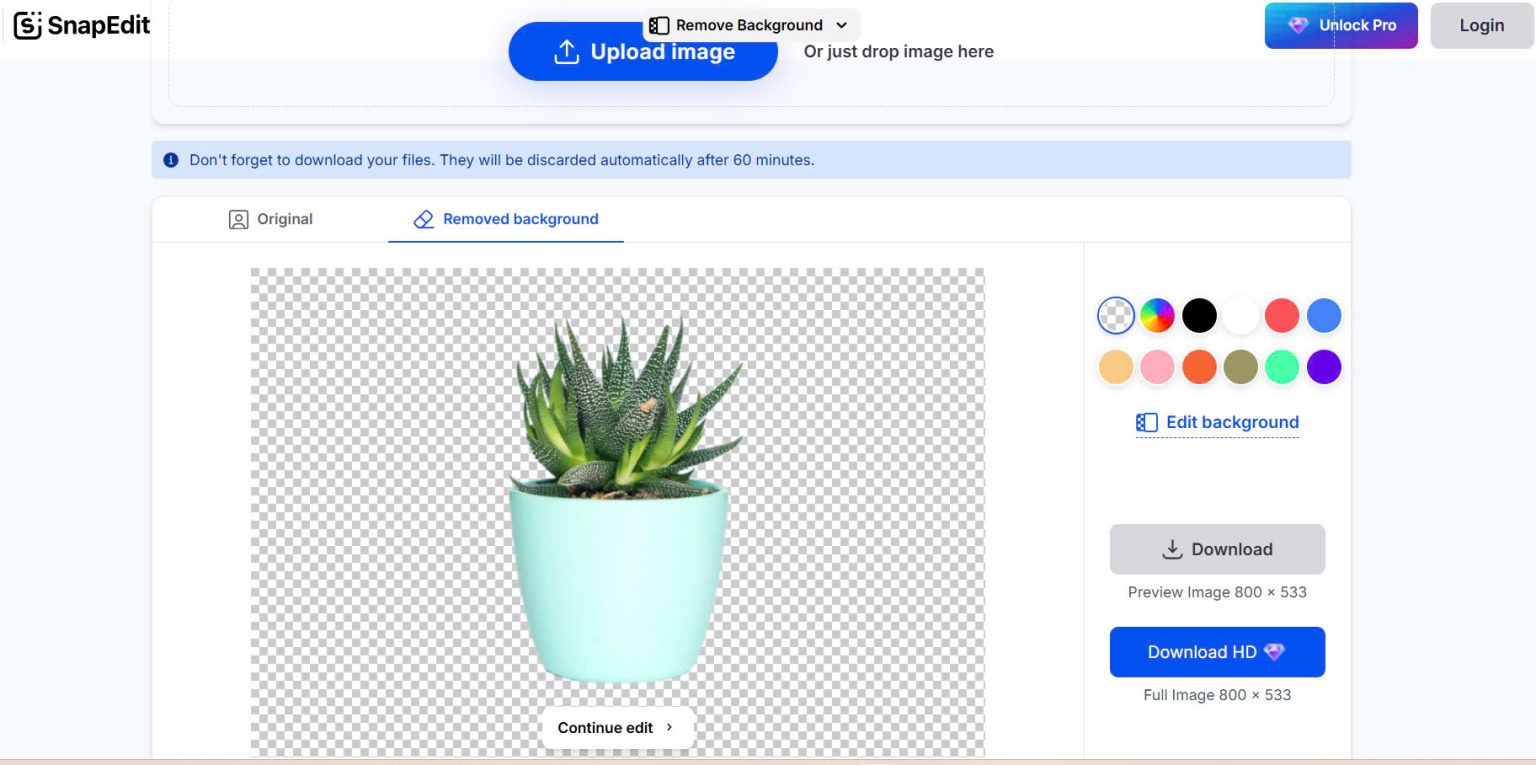
Task: Click the person icon next to Original
Action: (238, 219)
